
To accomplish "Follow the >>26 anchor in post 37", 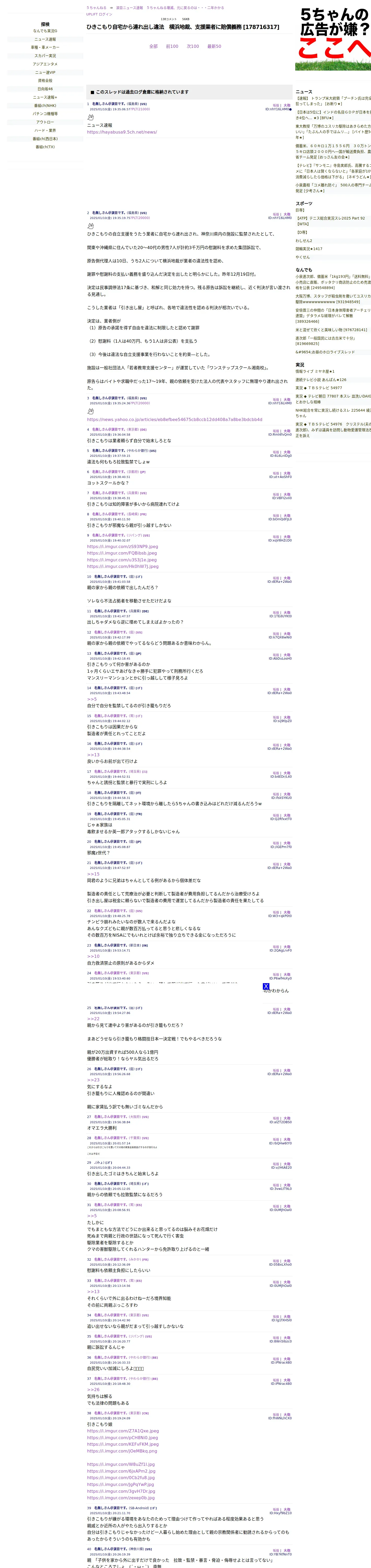I will 93,1390.
